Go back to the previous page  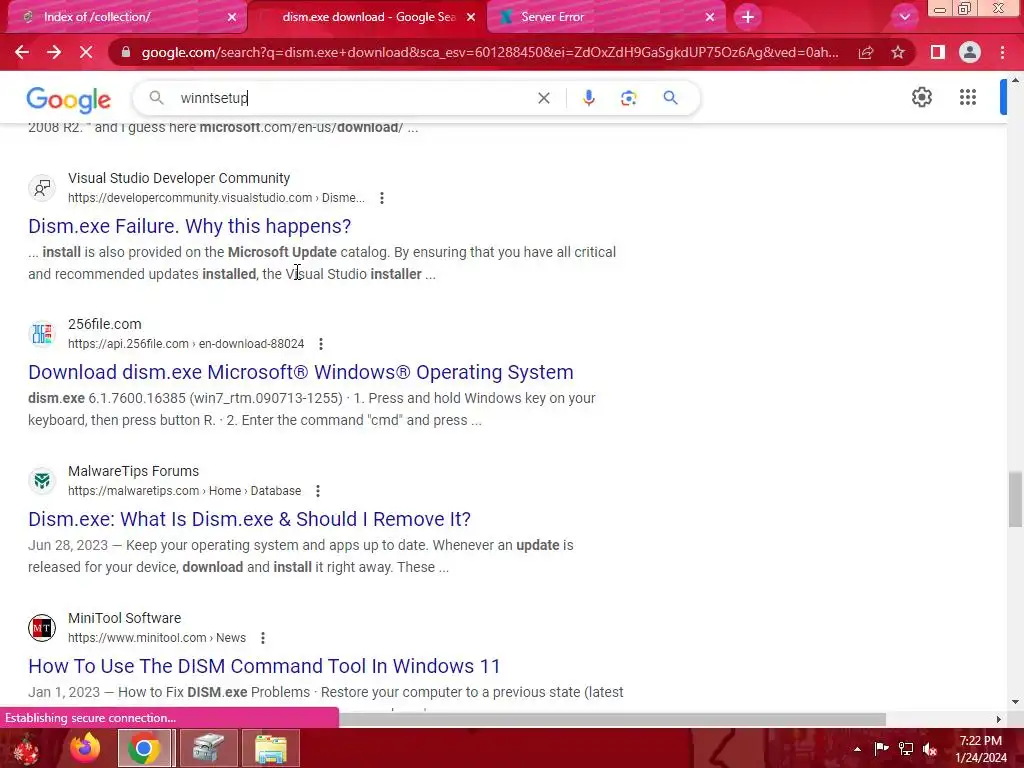pyautogui.click(x=22, y=52)
